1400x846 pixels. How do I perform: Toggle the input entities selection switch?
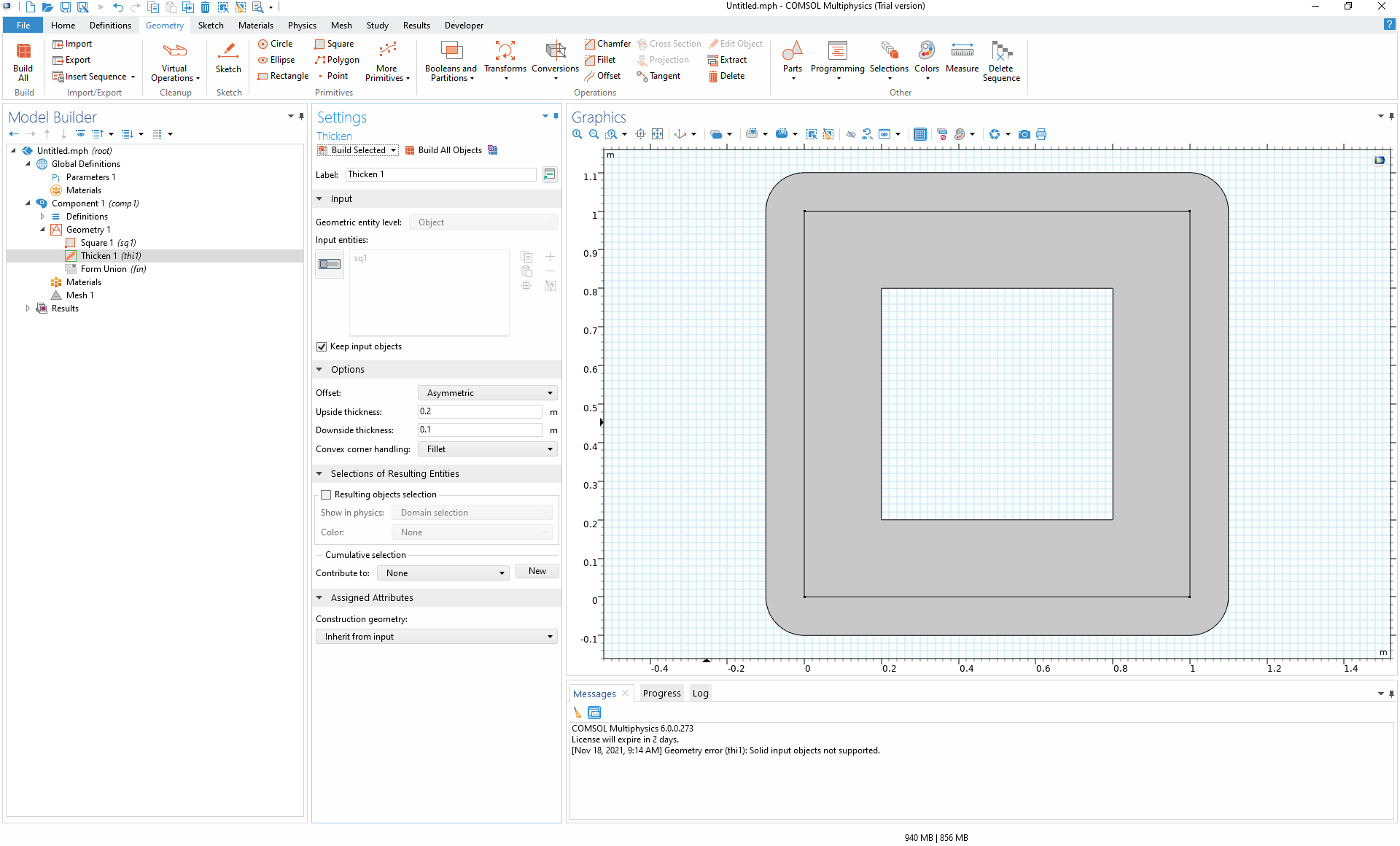pos(330,264)
